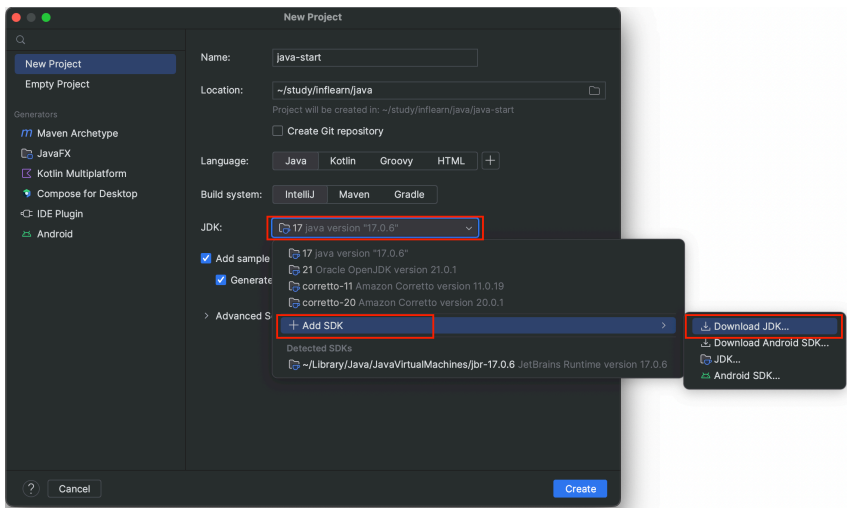The width and height of the screenshot is (857, 516).
Task: Choose IntelliJ build system
Action: 300,195
